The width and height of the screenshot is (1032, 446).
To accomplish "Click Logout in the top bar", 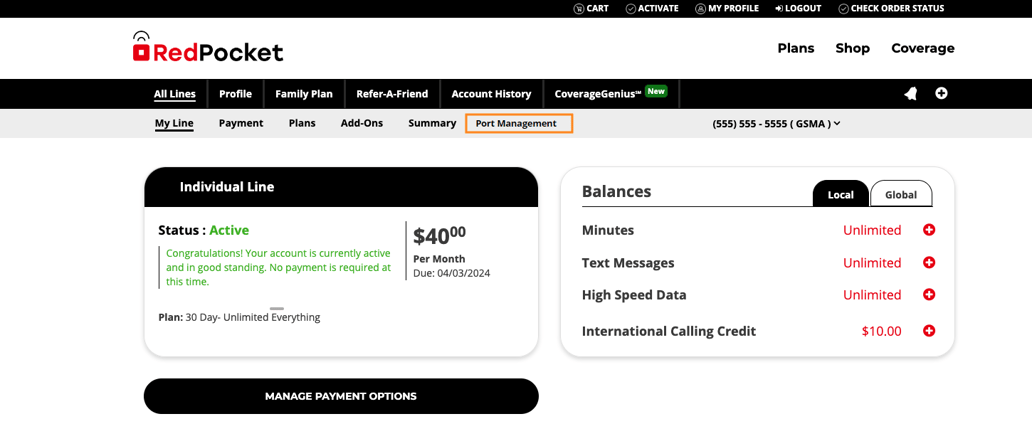I will pos(798,9).
